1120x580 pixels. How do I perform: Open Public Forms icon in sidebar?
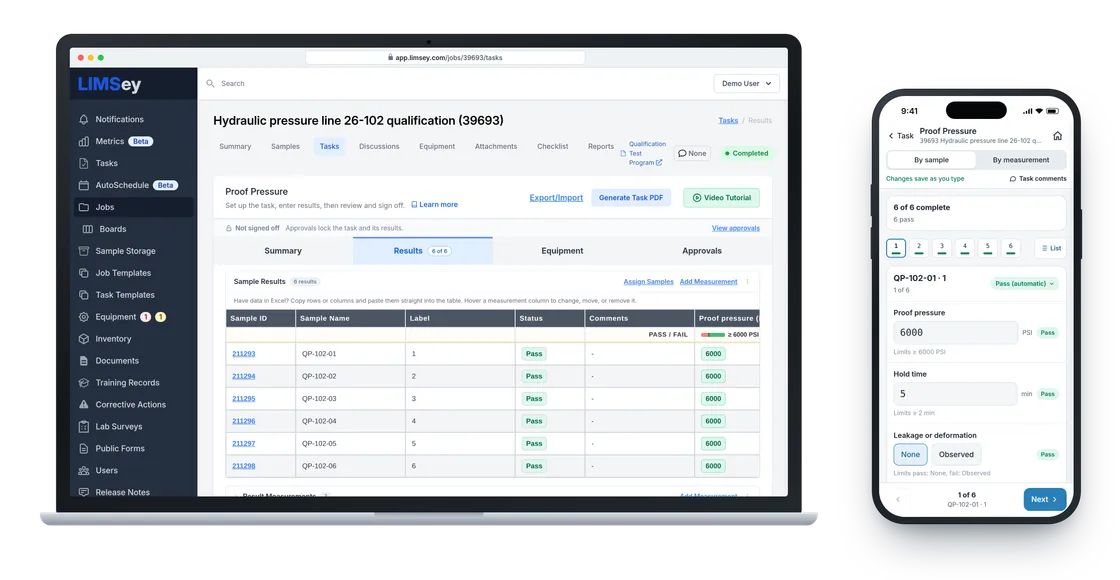[84, 449]
